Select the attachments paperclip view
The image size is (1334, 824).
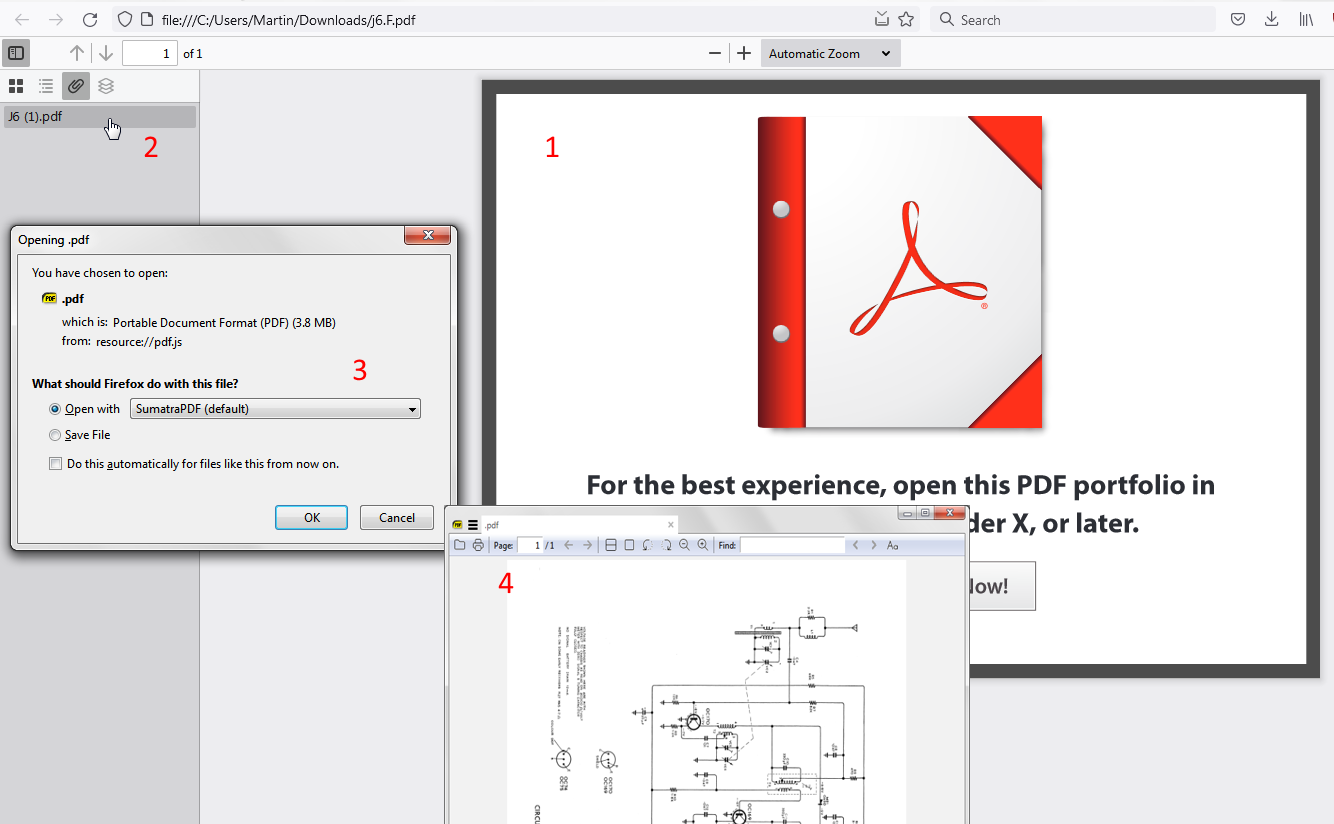point(76,86)
